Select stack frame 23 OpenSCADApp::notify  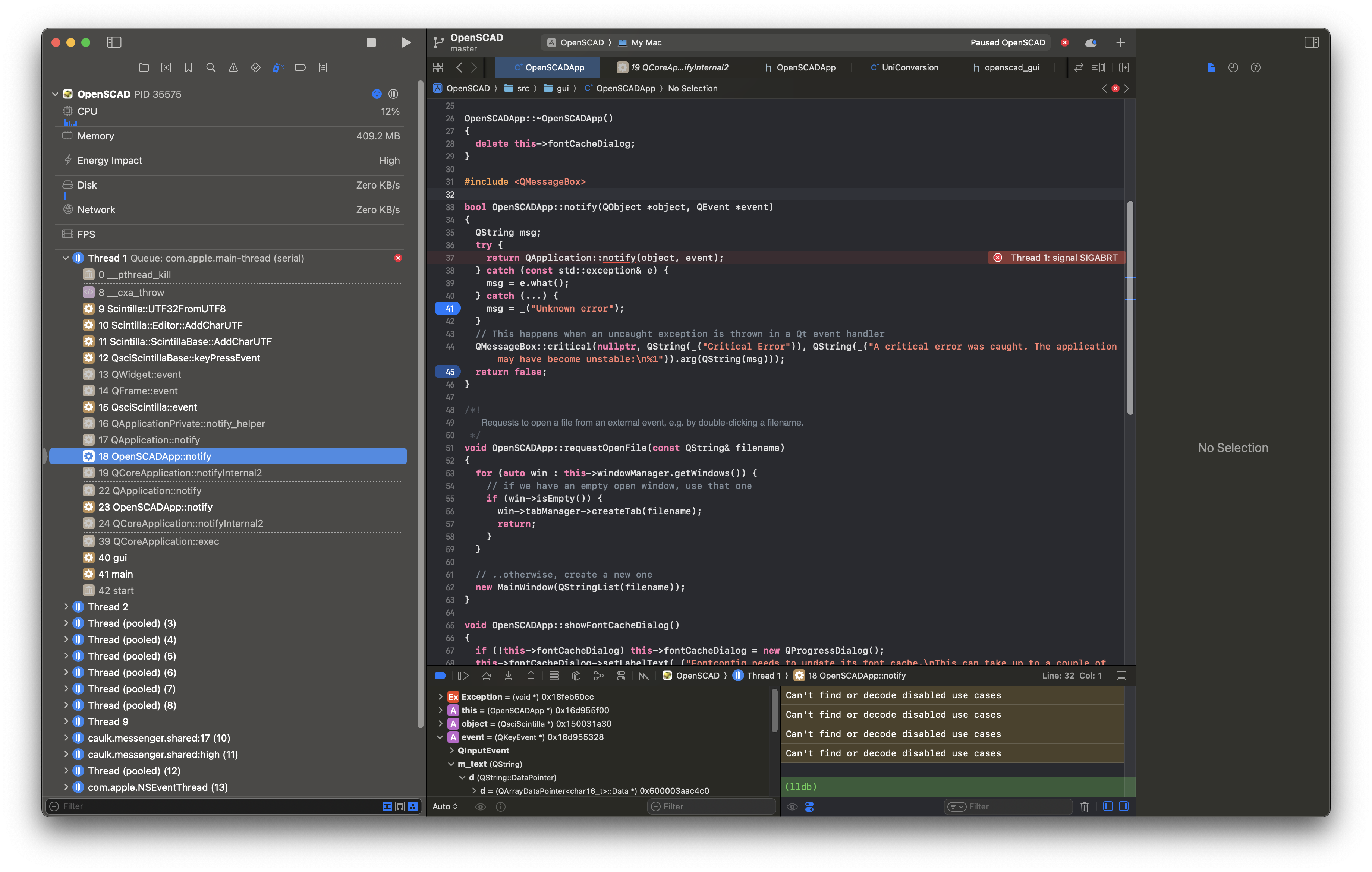228,507
